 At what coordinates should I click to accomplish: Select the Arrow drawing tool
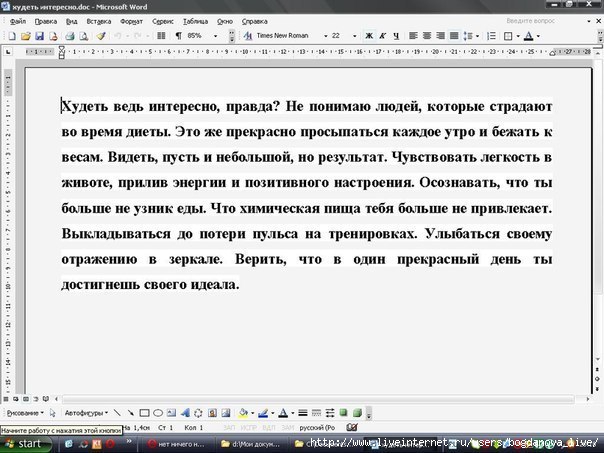(131, 413)
